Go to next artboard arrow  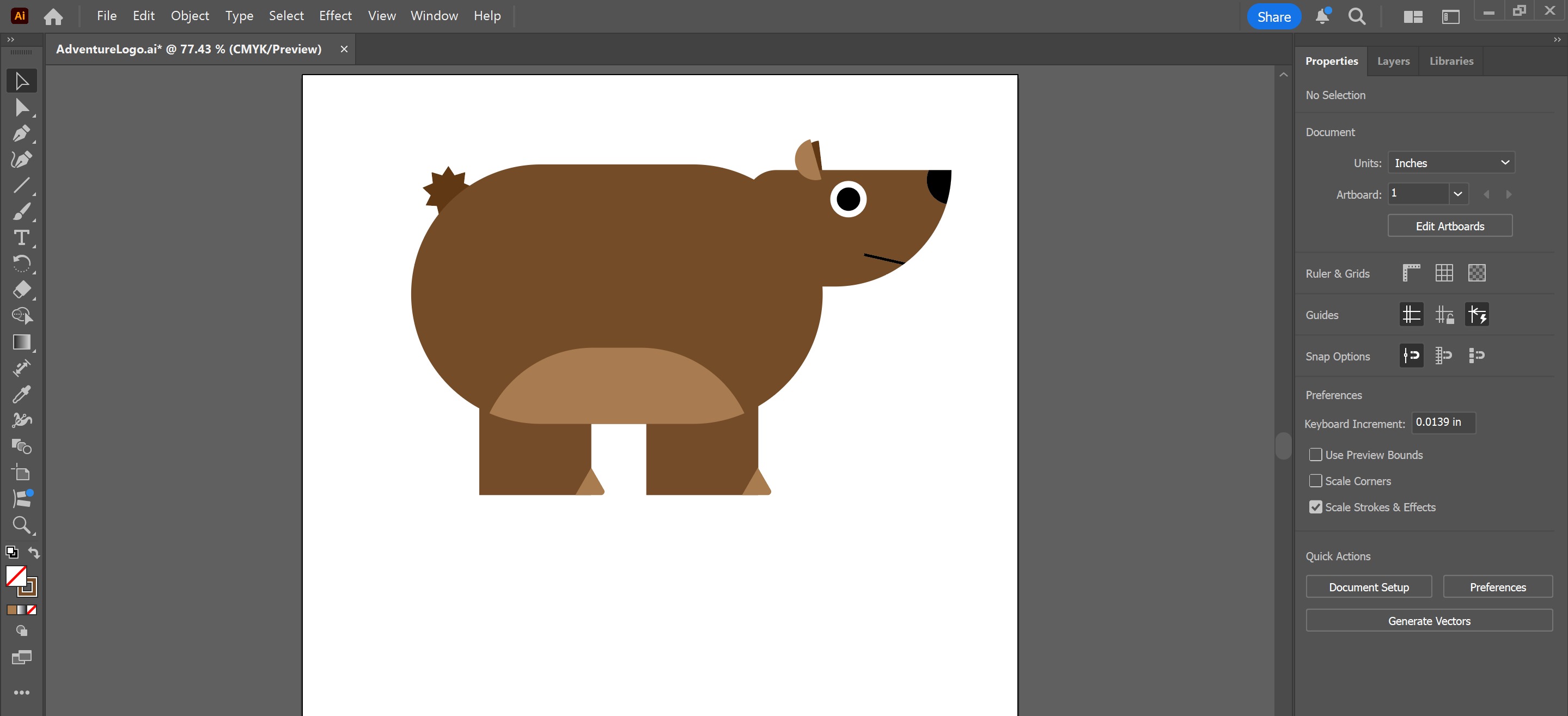(1508, 195)
